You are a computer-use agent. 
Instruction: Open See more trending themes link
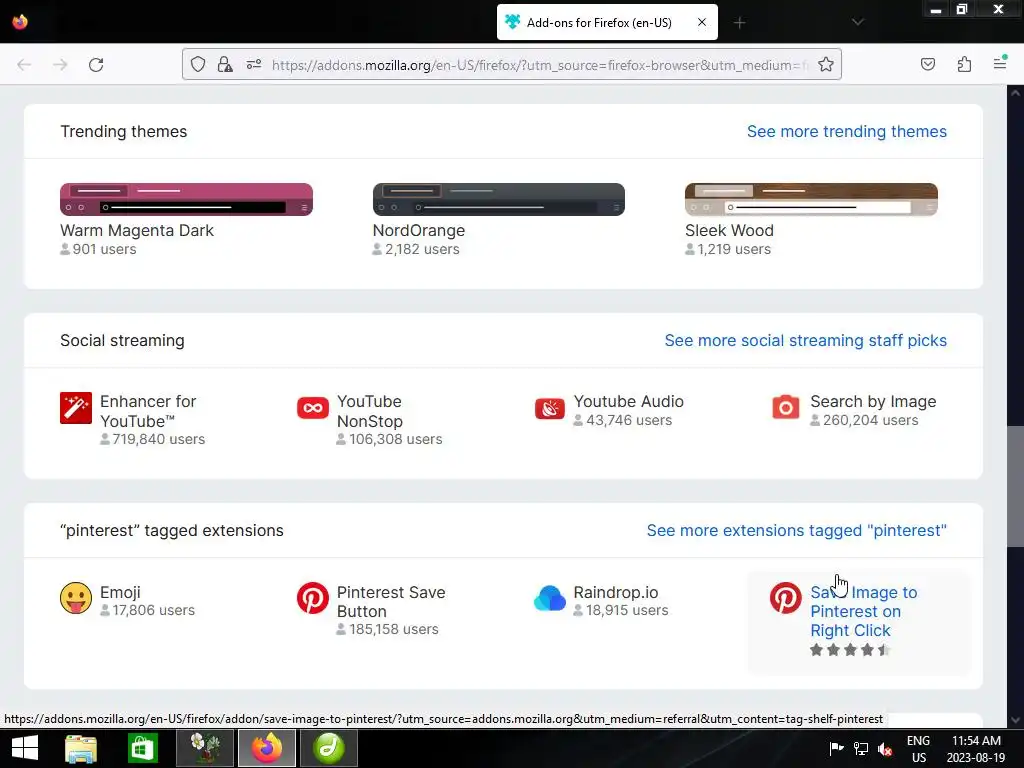click(x=846, y=131)
